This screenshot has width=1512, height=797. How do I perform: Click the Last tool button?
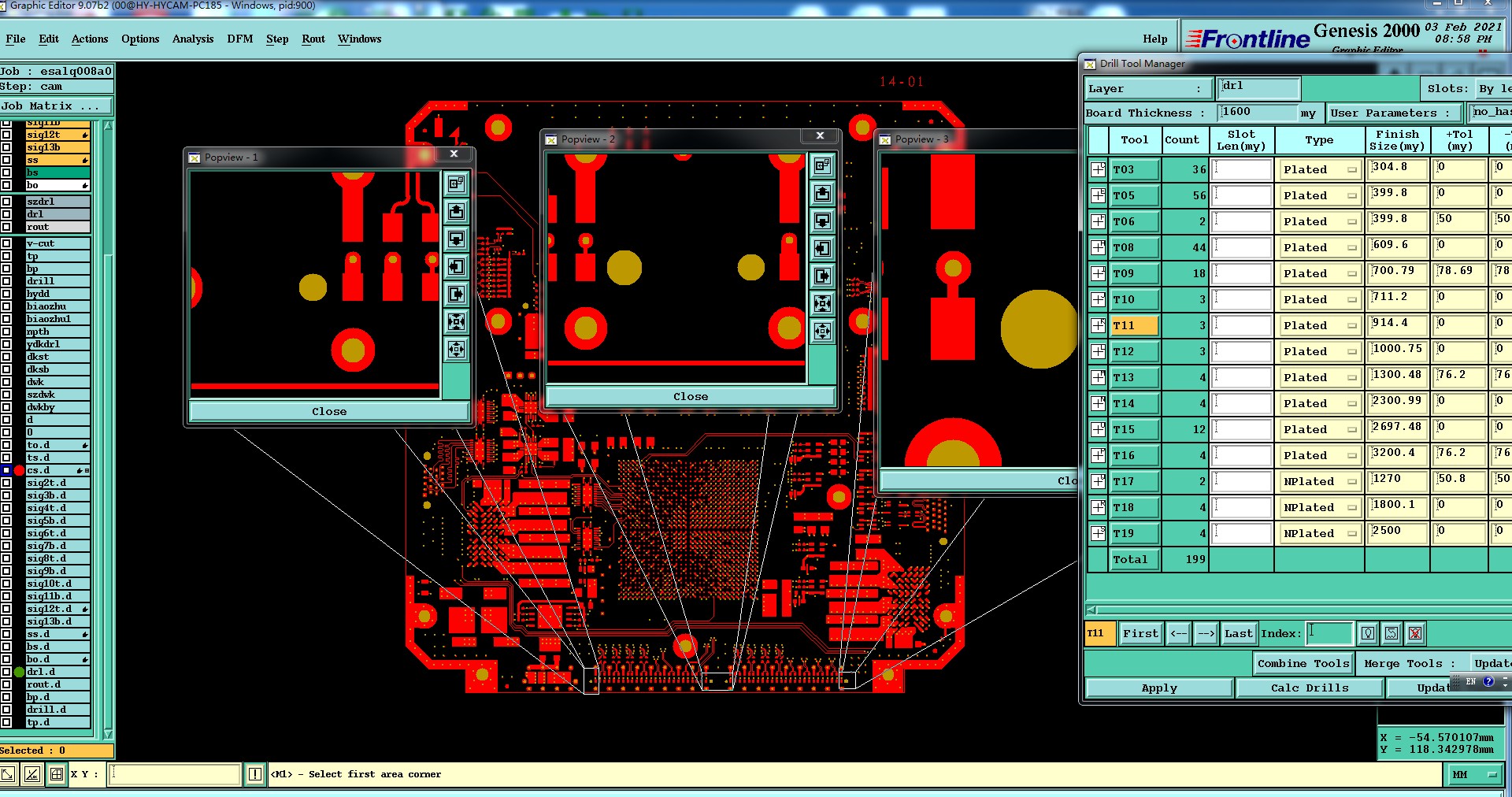1238,633
